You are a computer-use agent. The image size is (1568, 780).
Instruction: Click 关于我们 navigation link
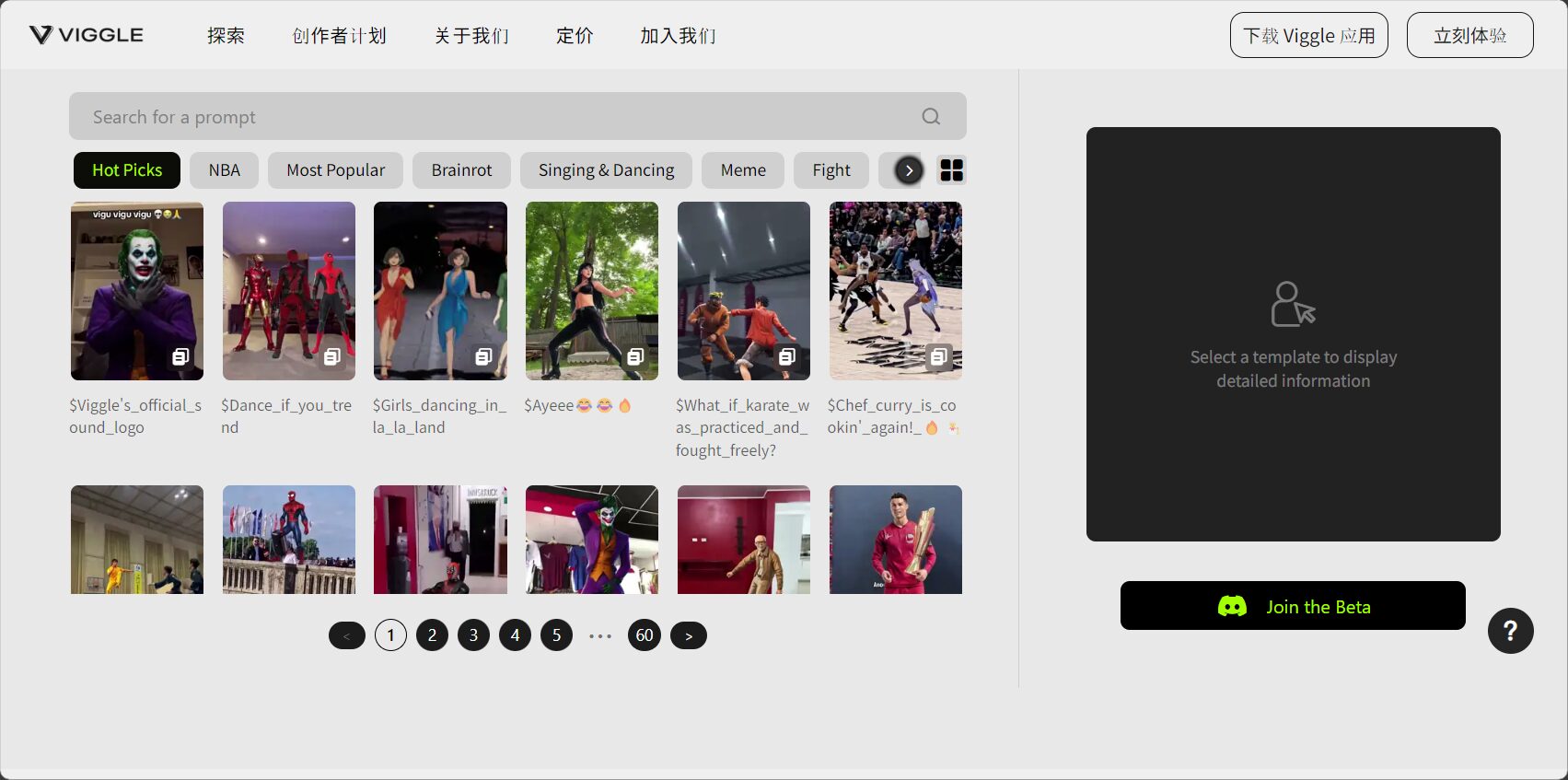pyautogui.click(x=471, y=36)
